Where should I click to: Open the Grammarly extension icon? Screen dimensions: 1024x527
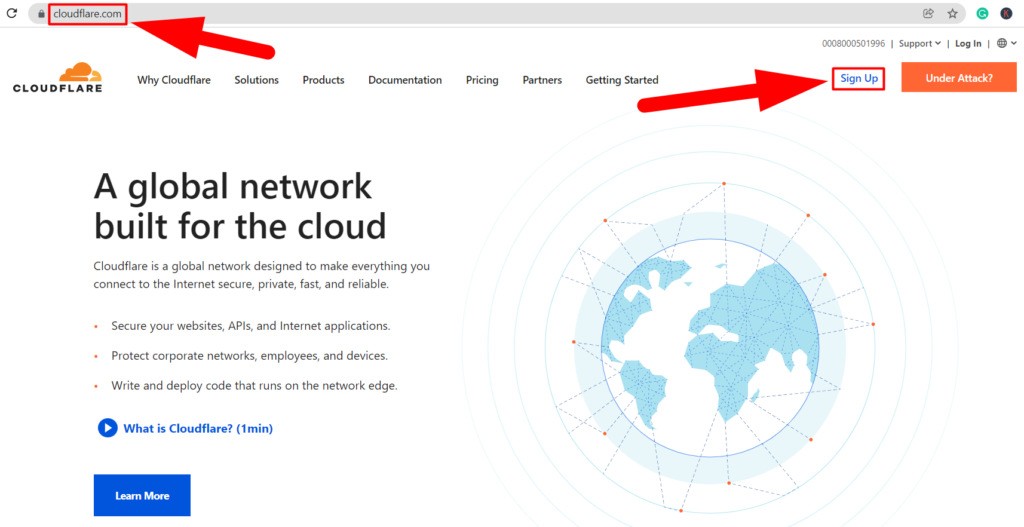pos(982,14)
